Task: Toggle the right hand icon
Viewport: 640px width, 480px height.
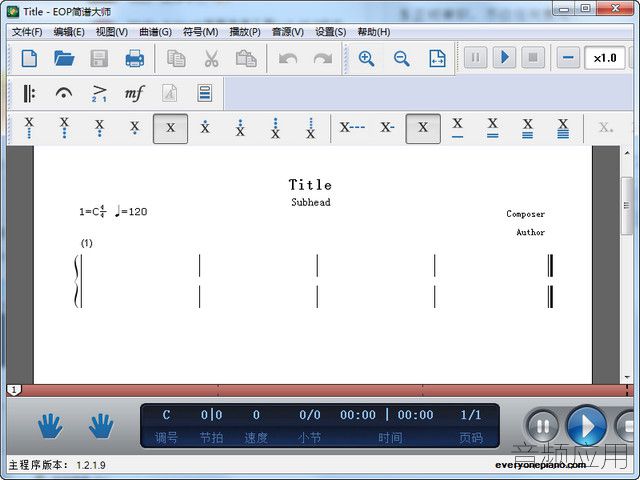Action: pos(101,426)
